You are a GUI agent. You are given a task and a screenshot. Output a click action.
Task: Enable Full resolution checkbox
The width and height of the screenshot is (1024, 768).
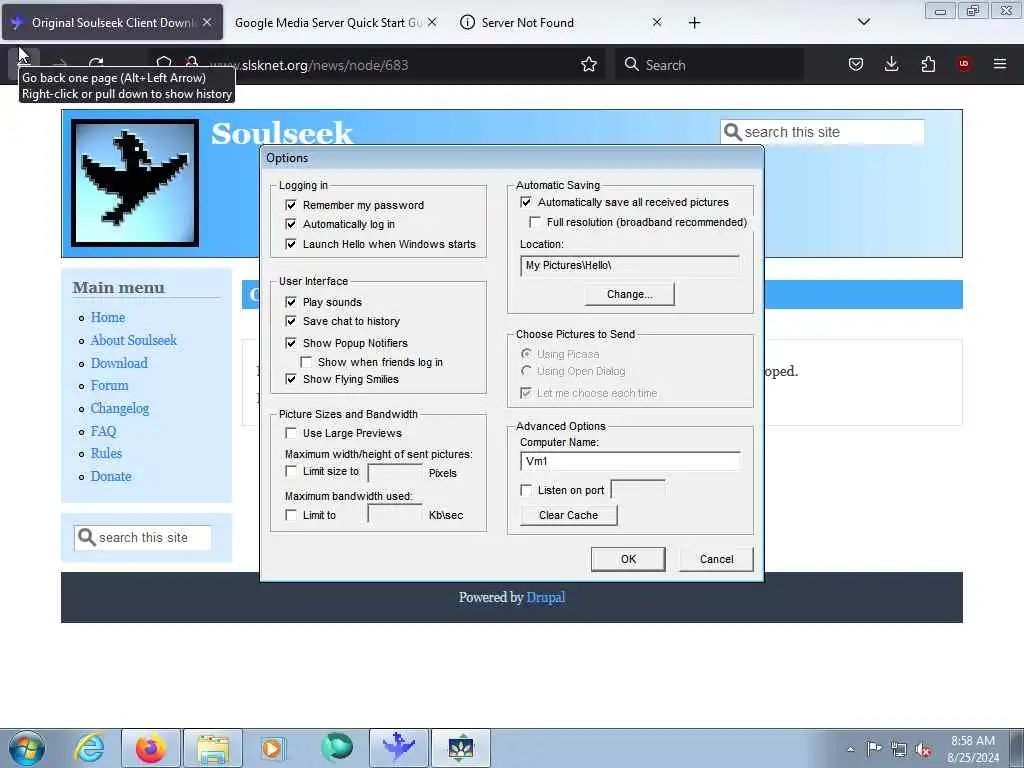(x=535, y=222)
